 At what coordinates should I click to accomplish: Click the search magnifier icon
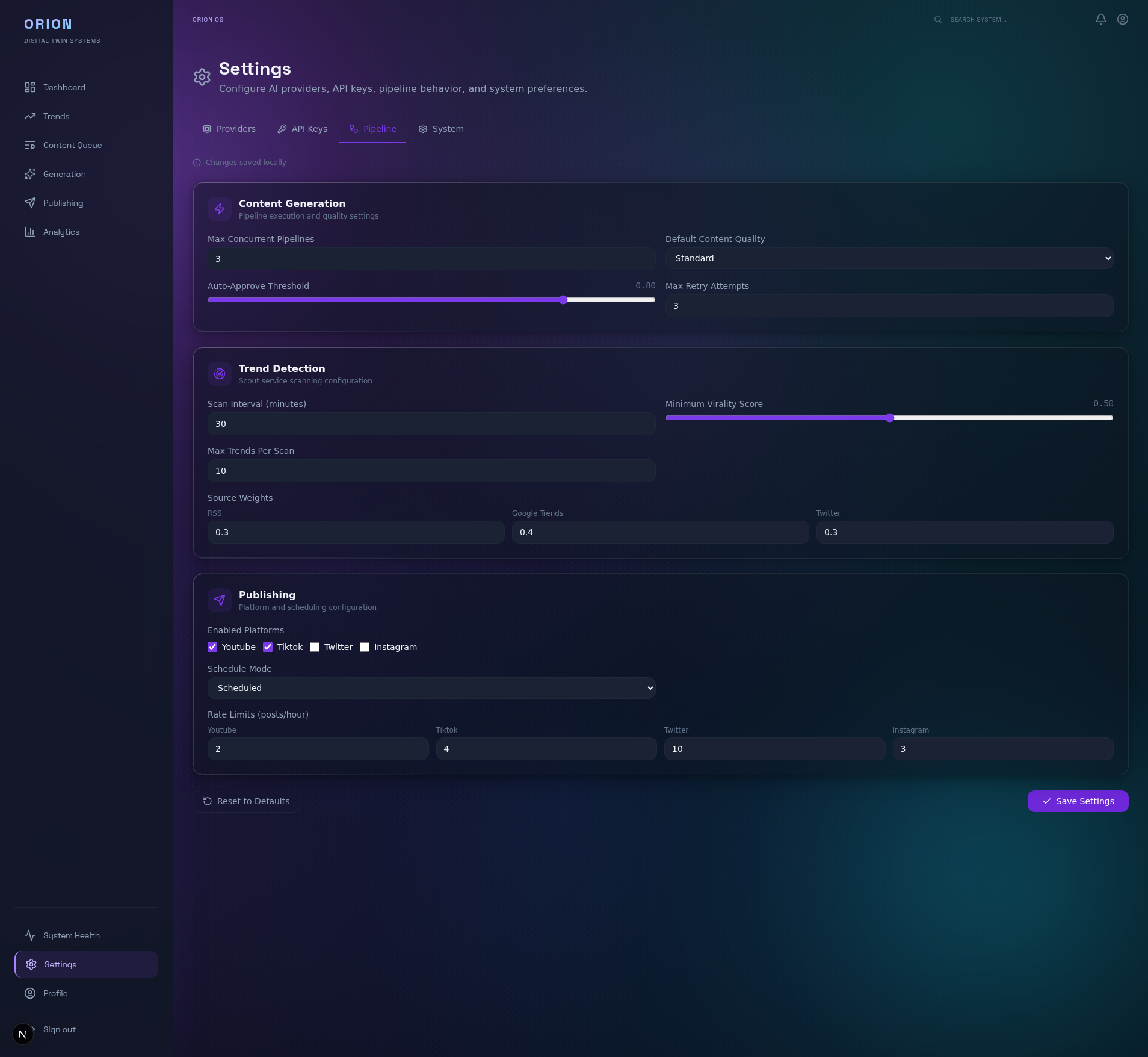coord(938,19)
